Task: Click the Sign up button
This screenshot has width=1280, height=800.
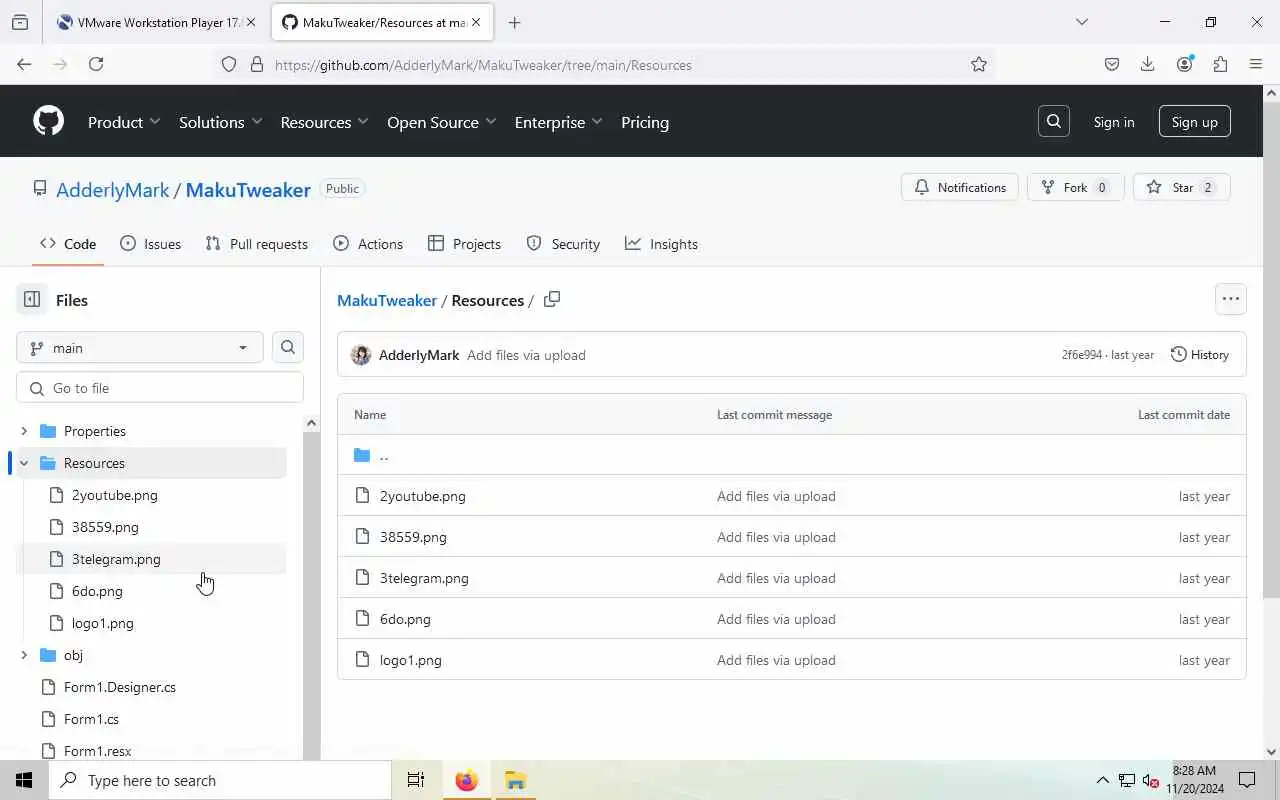Action: click(x=1195, y=121)
